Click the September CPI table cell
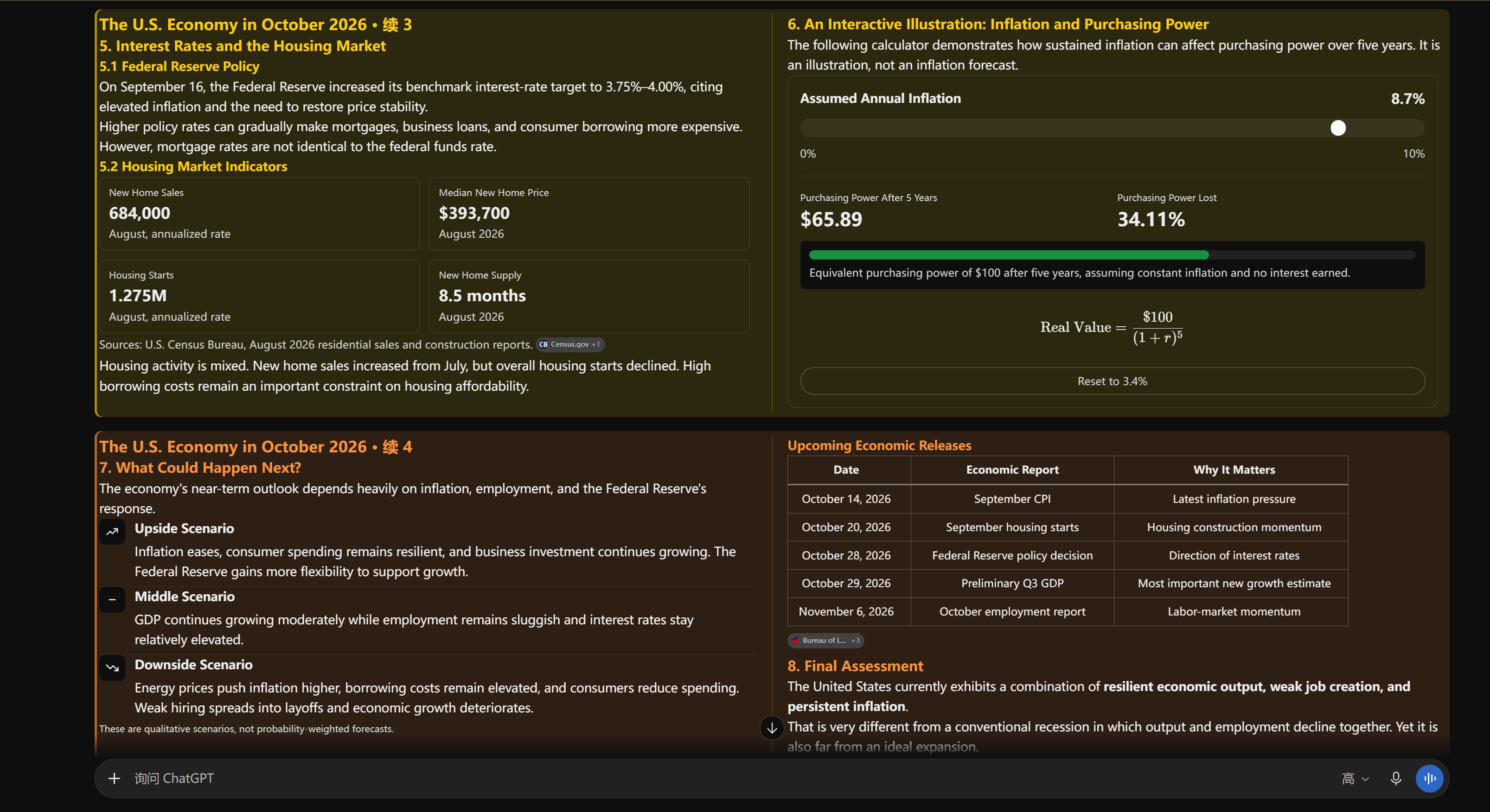Screen dimensions: 1490x812 (1012, 499)
